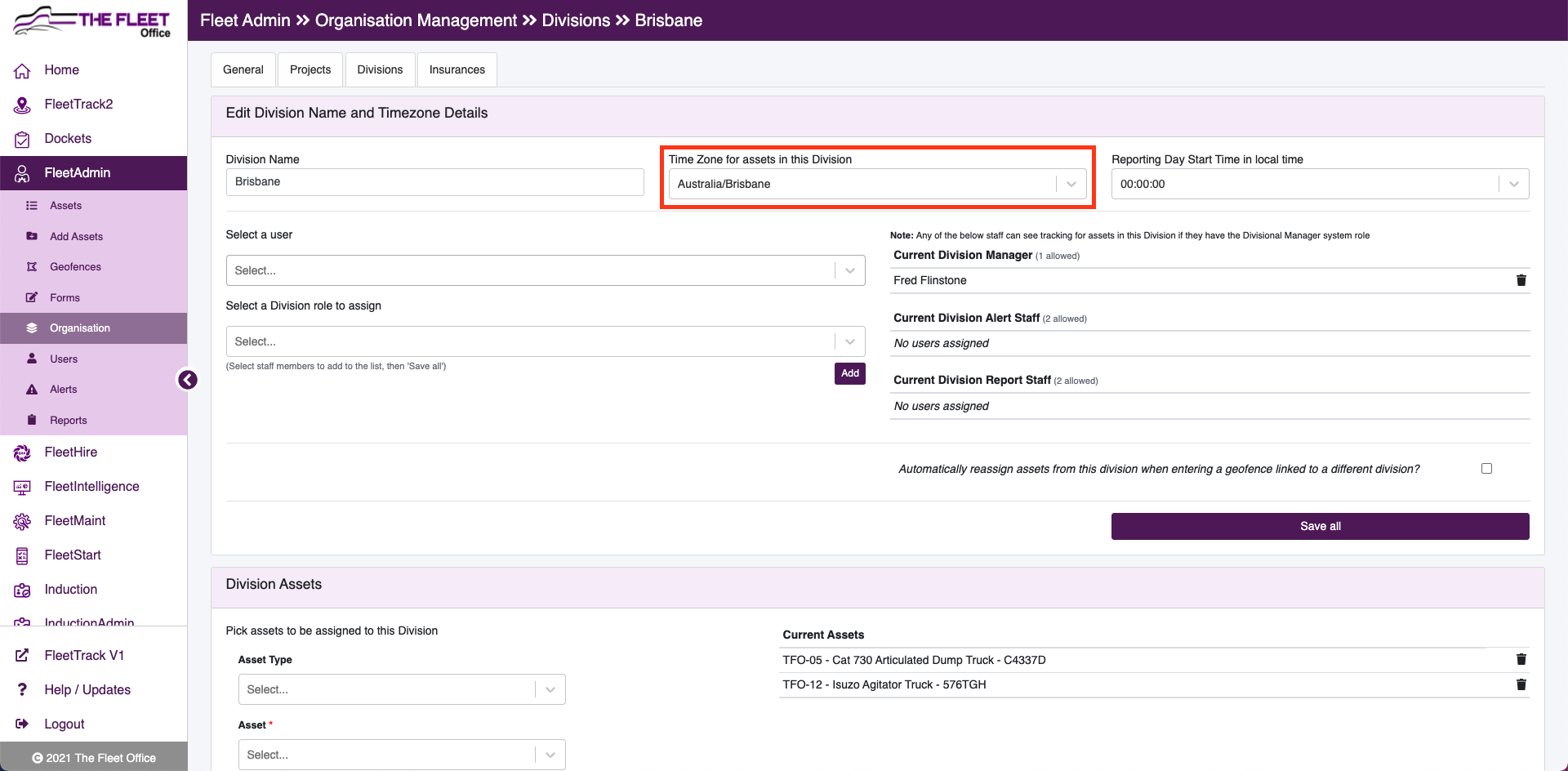Click the Save all button
Screen dimensions: 1568x771
click(1320, 526)
